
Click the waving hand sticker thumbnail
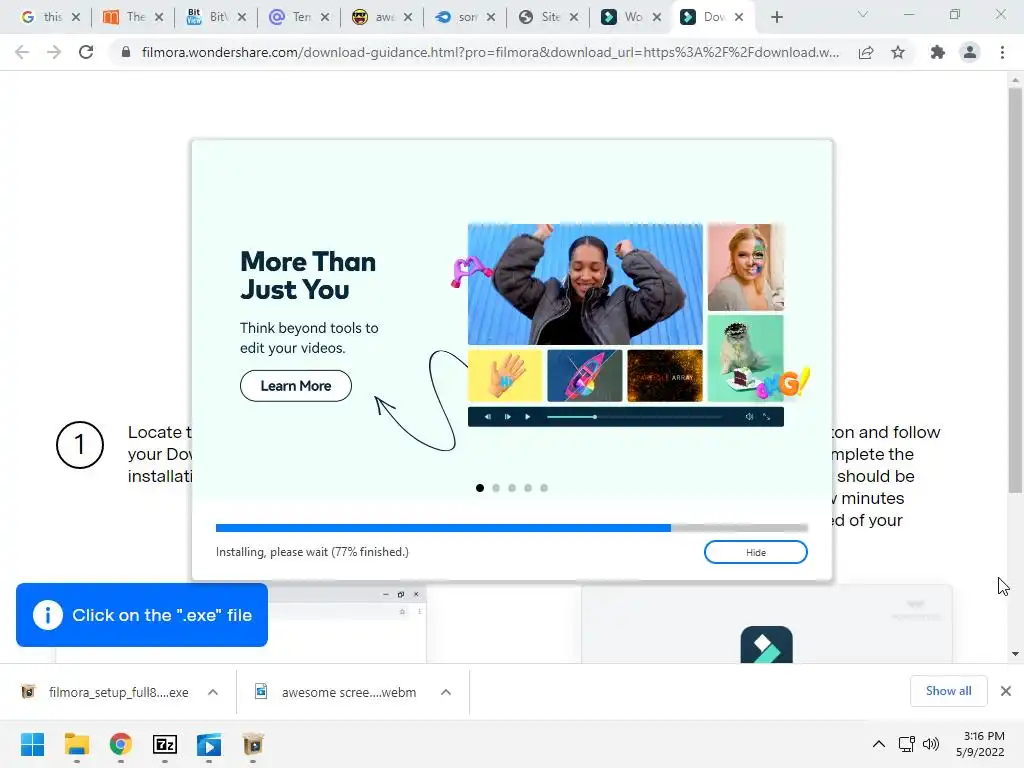coord(505,376)
